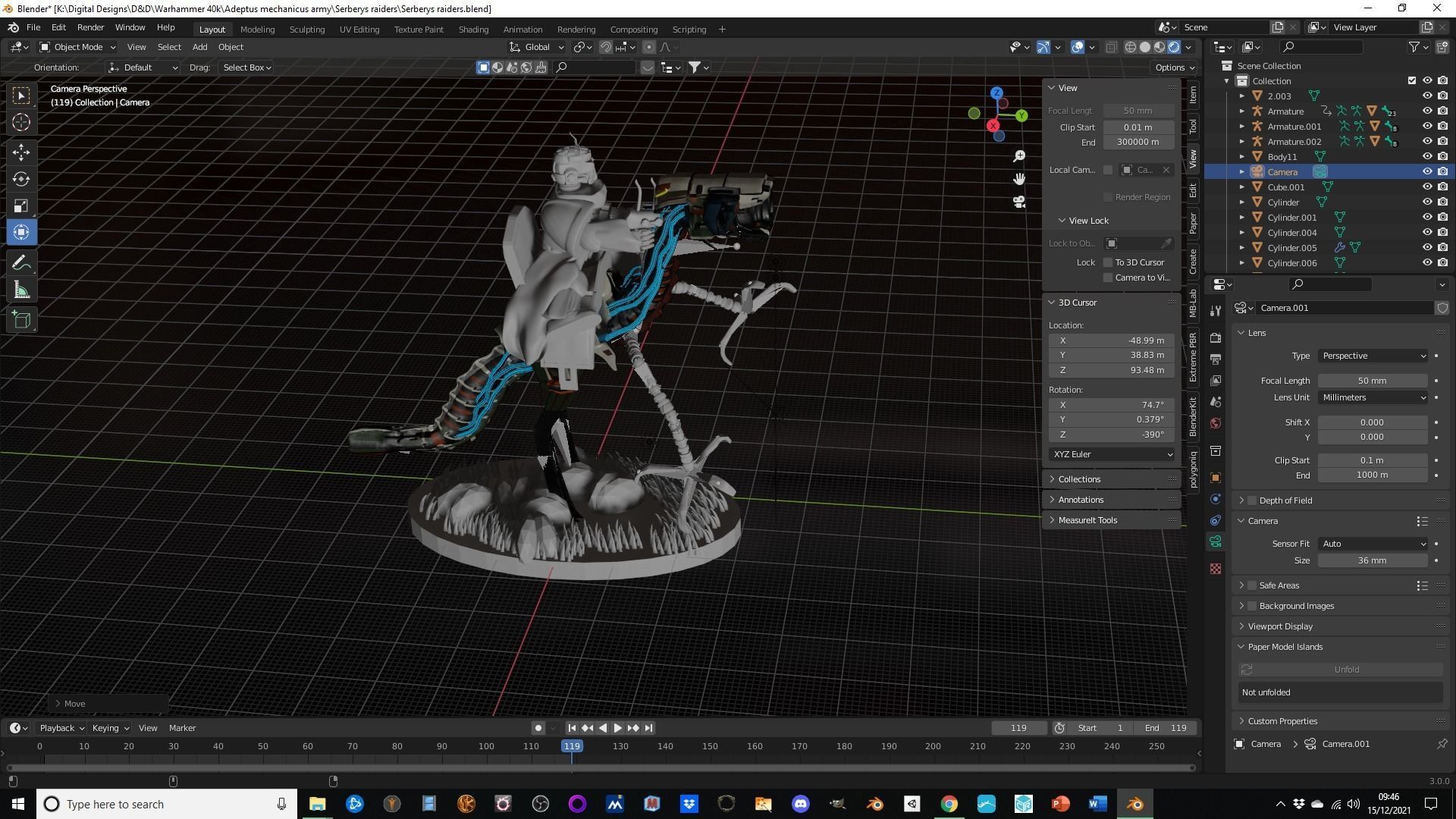Enable the Background Images checkbox

tap(1252, 606)
